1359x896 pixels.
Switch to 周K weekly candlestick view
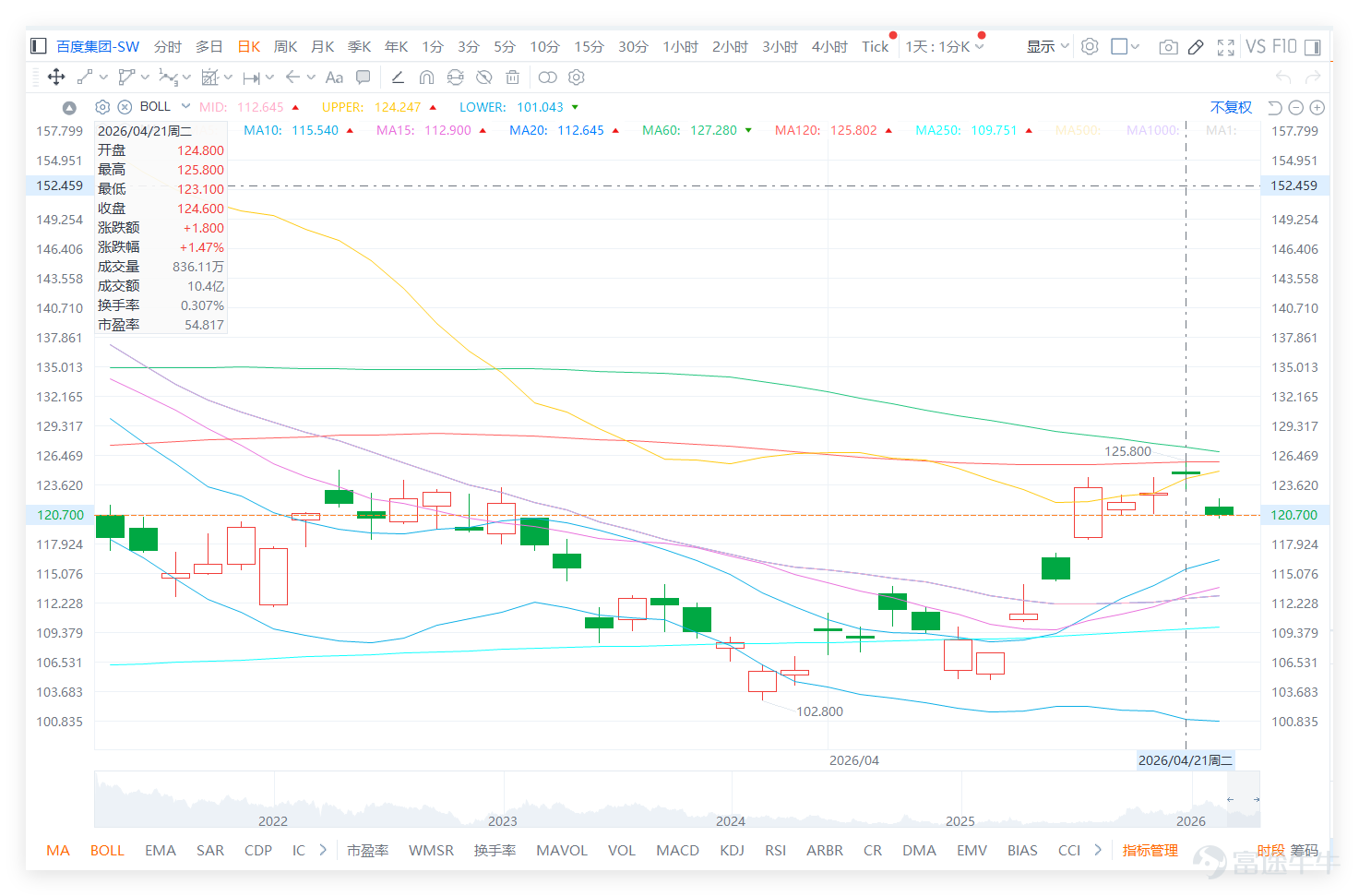(x=286, y=46)
